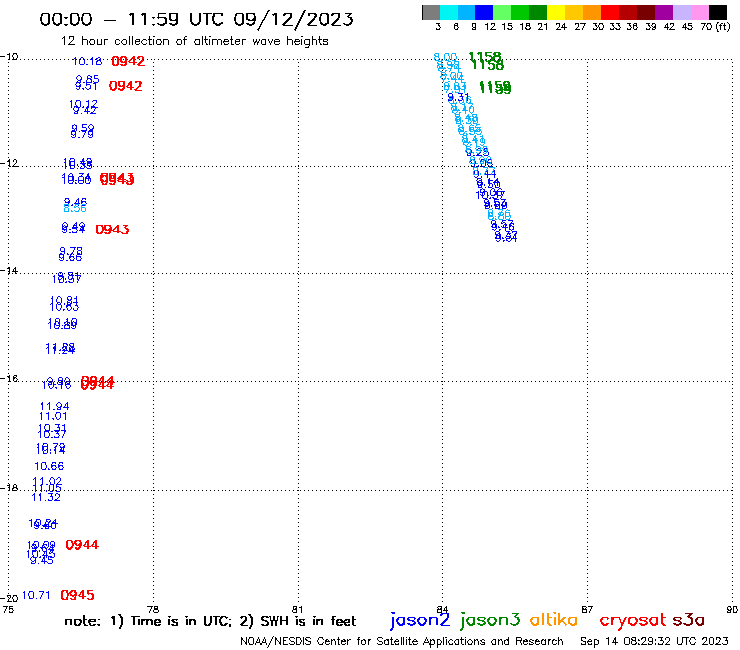Screen dimensions: 740x650
Task: Pick the light blue swatch between 6 and 9 ft
Action: click(x=466, y=12)
